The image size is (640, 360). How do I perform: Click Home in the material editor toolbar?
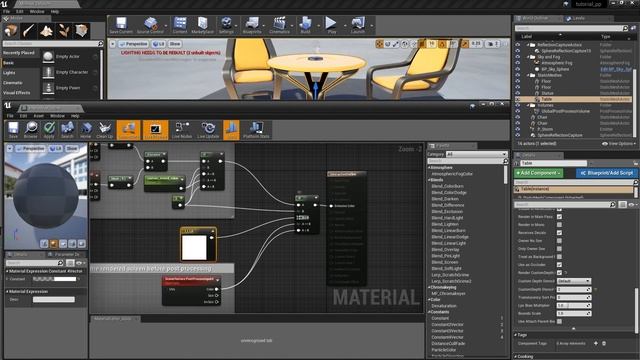pos(86,130)
